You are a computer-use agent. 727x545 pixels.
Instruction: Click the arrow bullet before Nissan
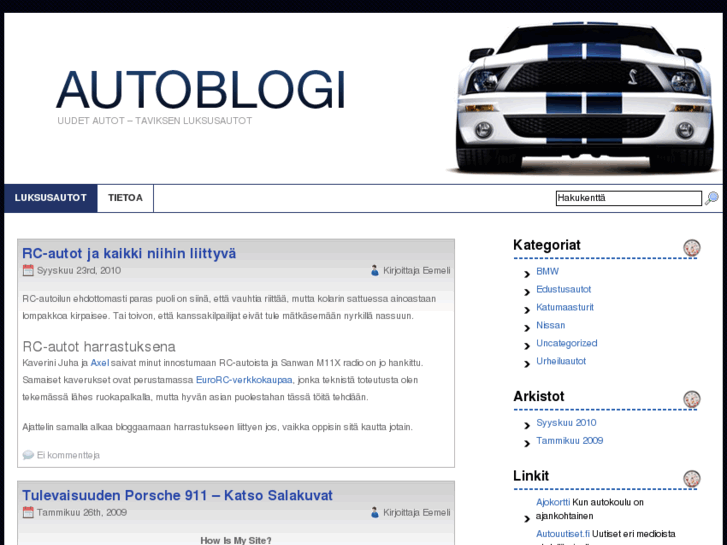tap(527, 328)
